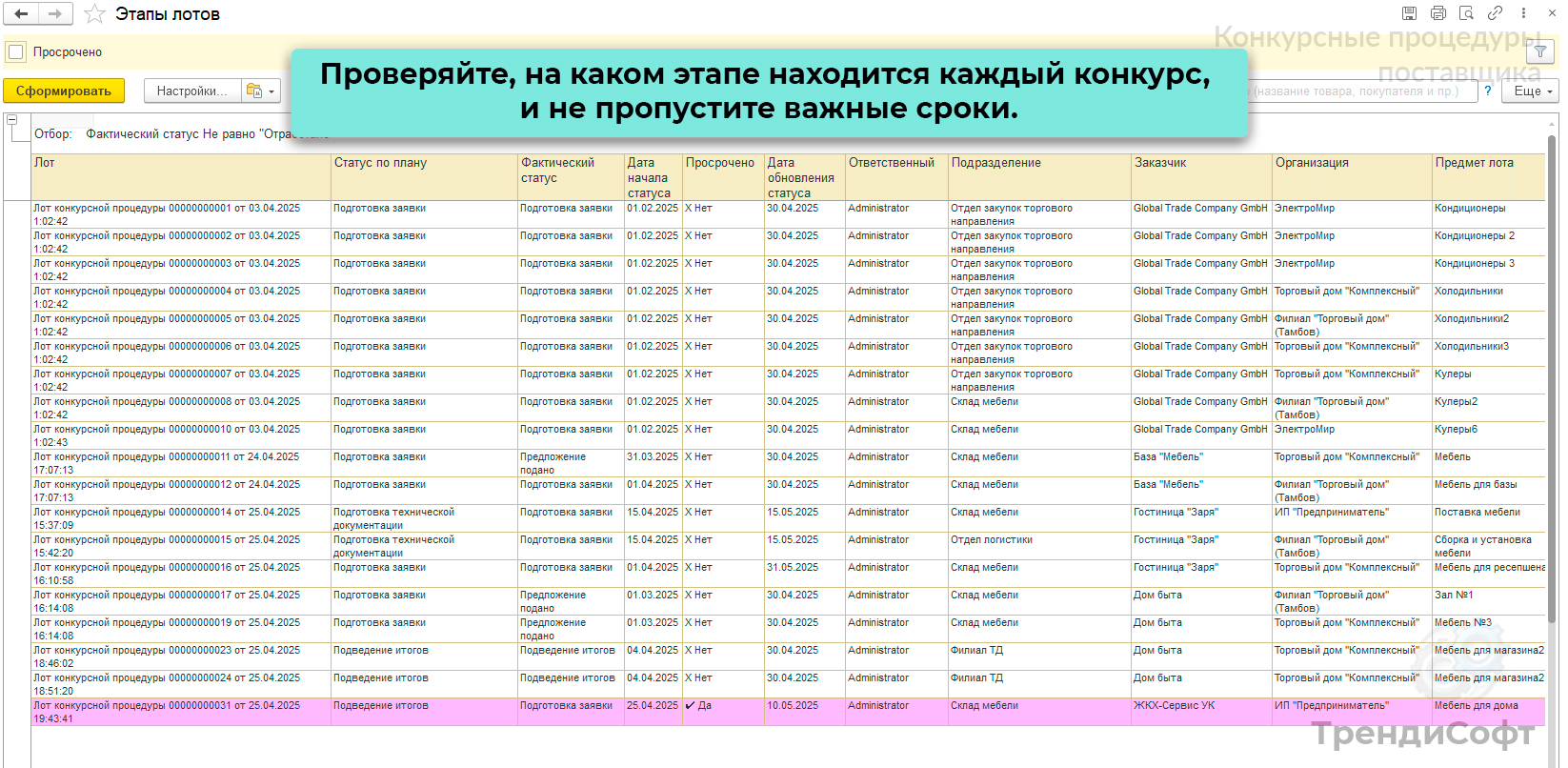The image size is (1568, 768).
Task: Click the Мебель для дома subject cell
Action: [x=1488, y=712]
